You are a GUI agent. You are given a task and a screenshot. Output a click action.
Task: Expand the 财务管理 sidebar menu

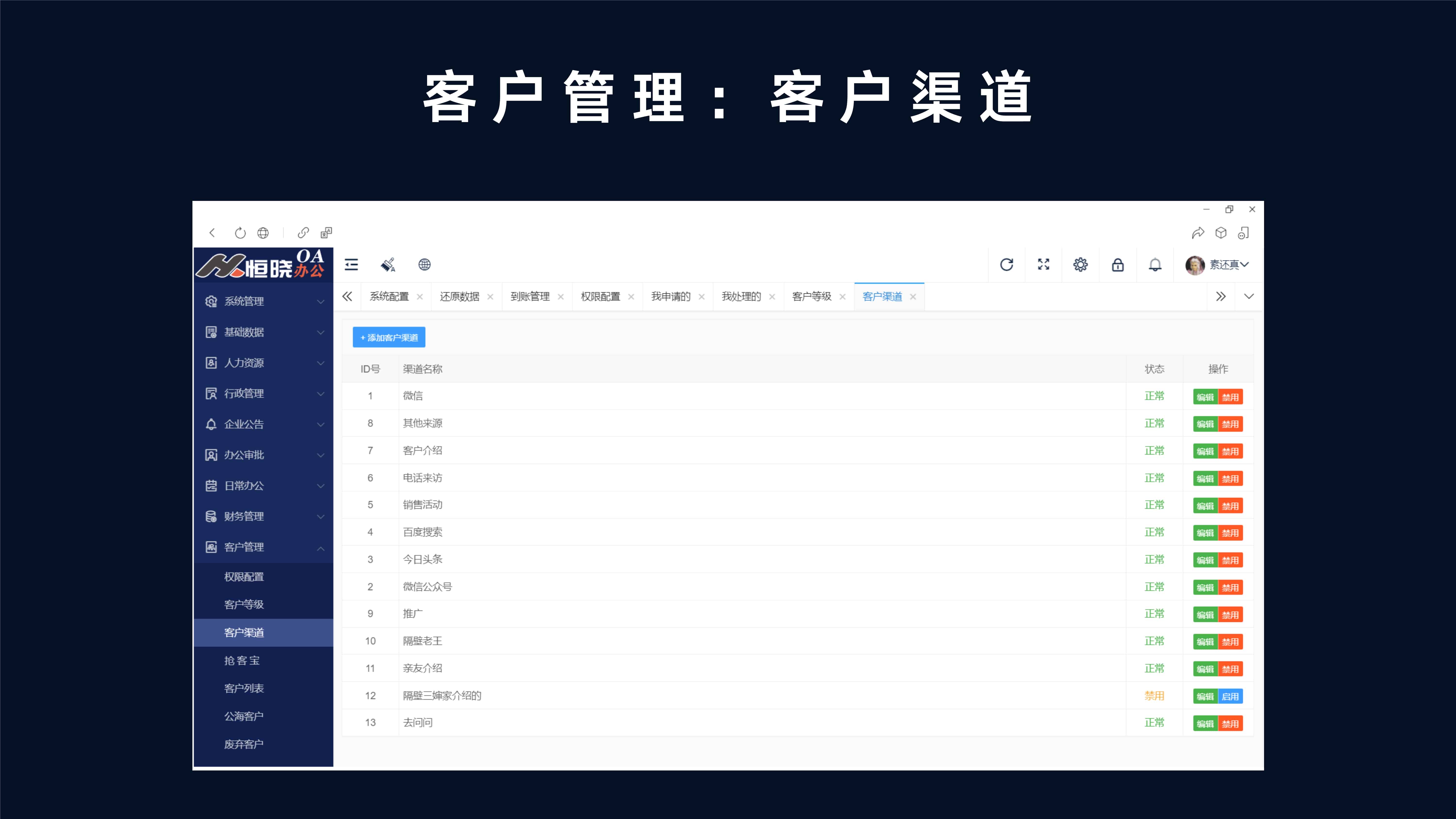263,516
